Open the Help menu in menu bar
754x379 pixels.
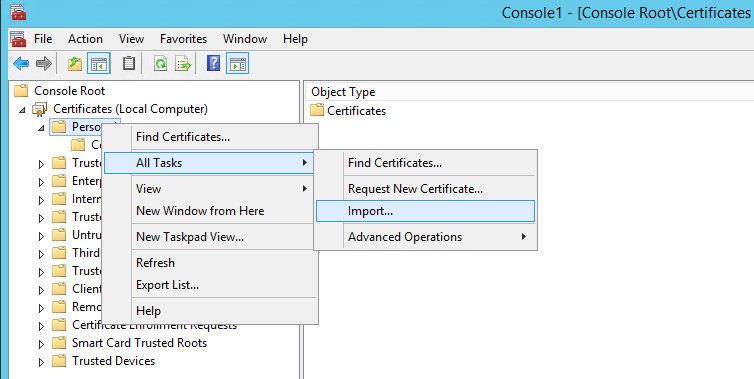point(295,38)
